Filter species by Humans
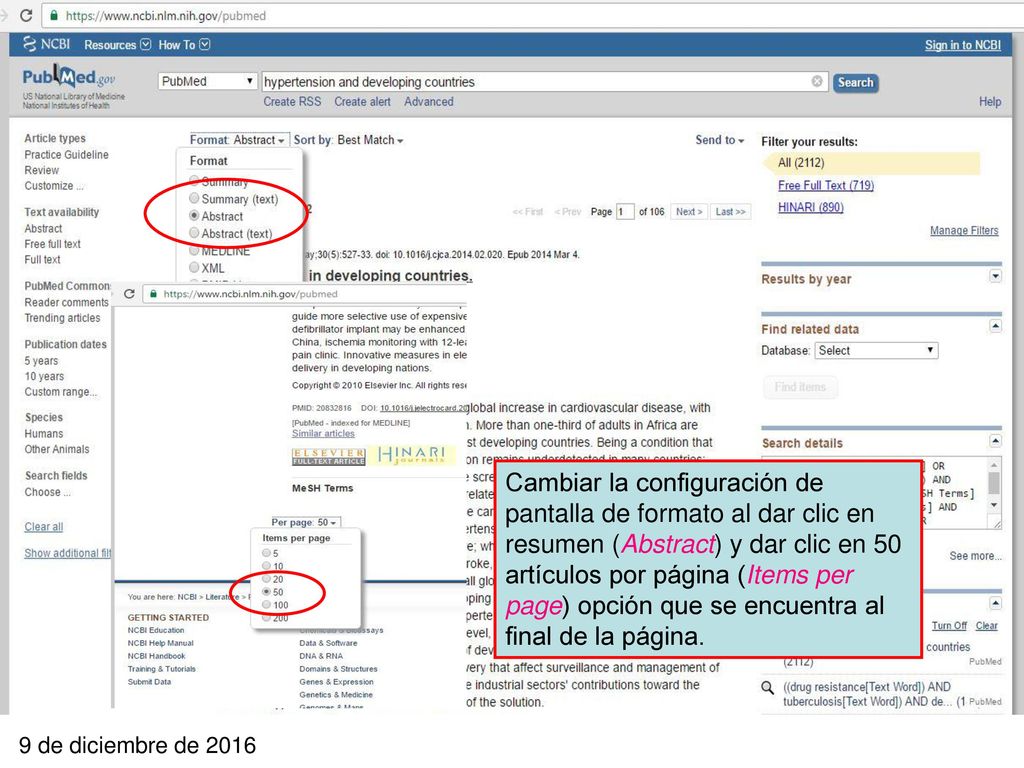 coord(44,434)
